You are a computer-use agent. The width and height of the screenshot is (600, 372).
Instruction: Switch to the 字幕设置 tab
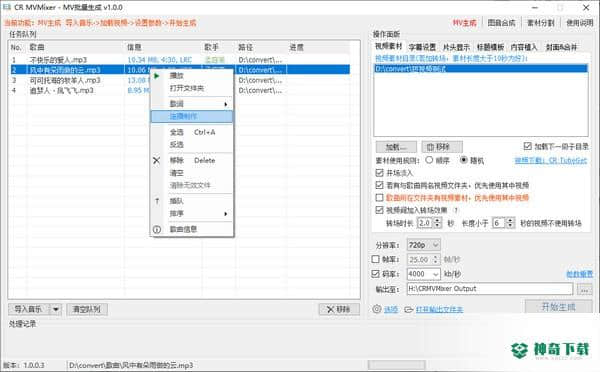(x=422, y=47)
